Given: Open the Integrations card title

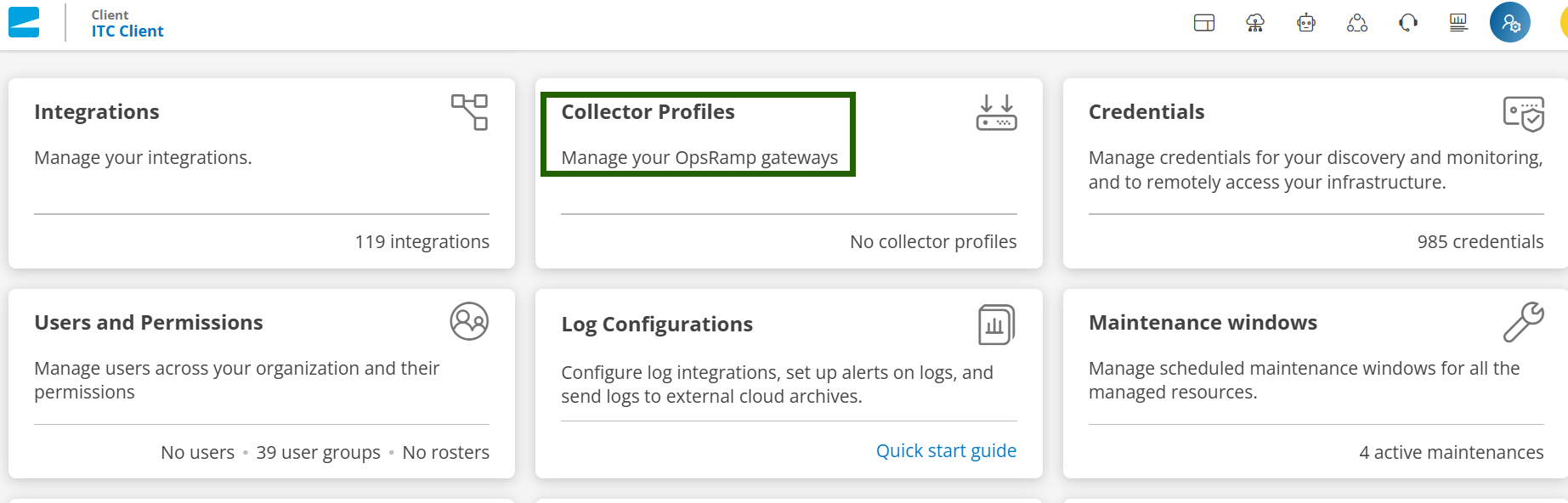Looking at the screenshot, I should (97, 112).
